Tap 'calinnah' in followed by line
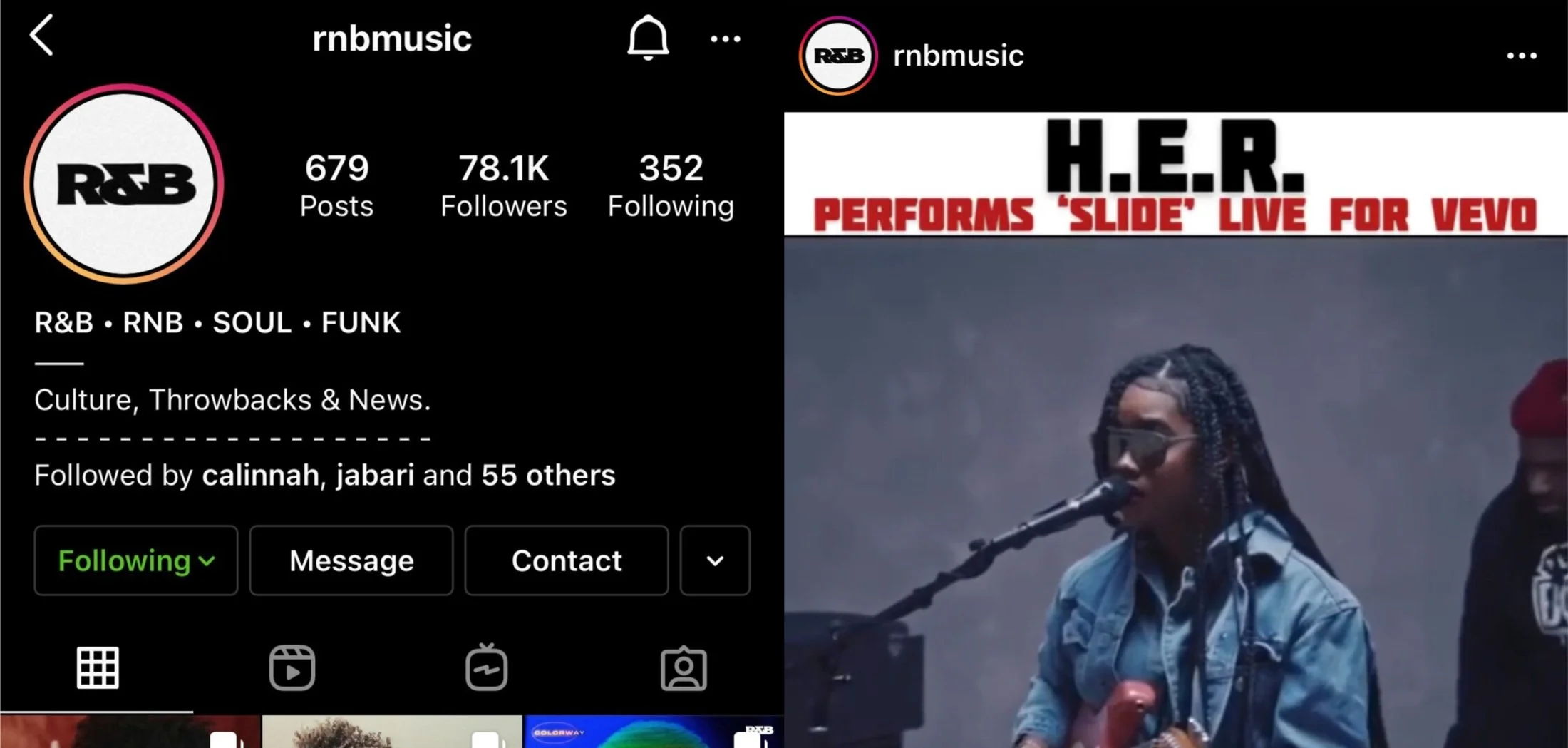Viewport: 1568px width, 748px height. pos(260,476)
